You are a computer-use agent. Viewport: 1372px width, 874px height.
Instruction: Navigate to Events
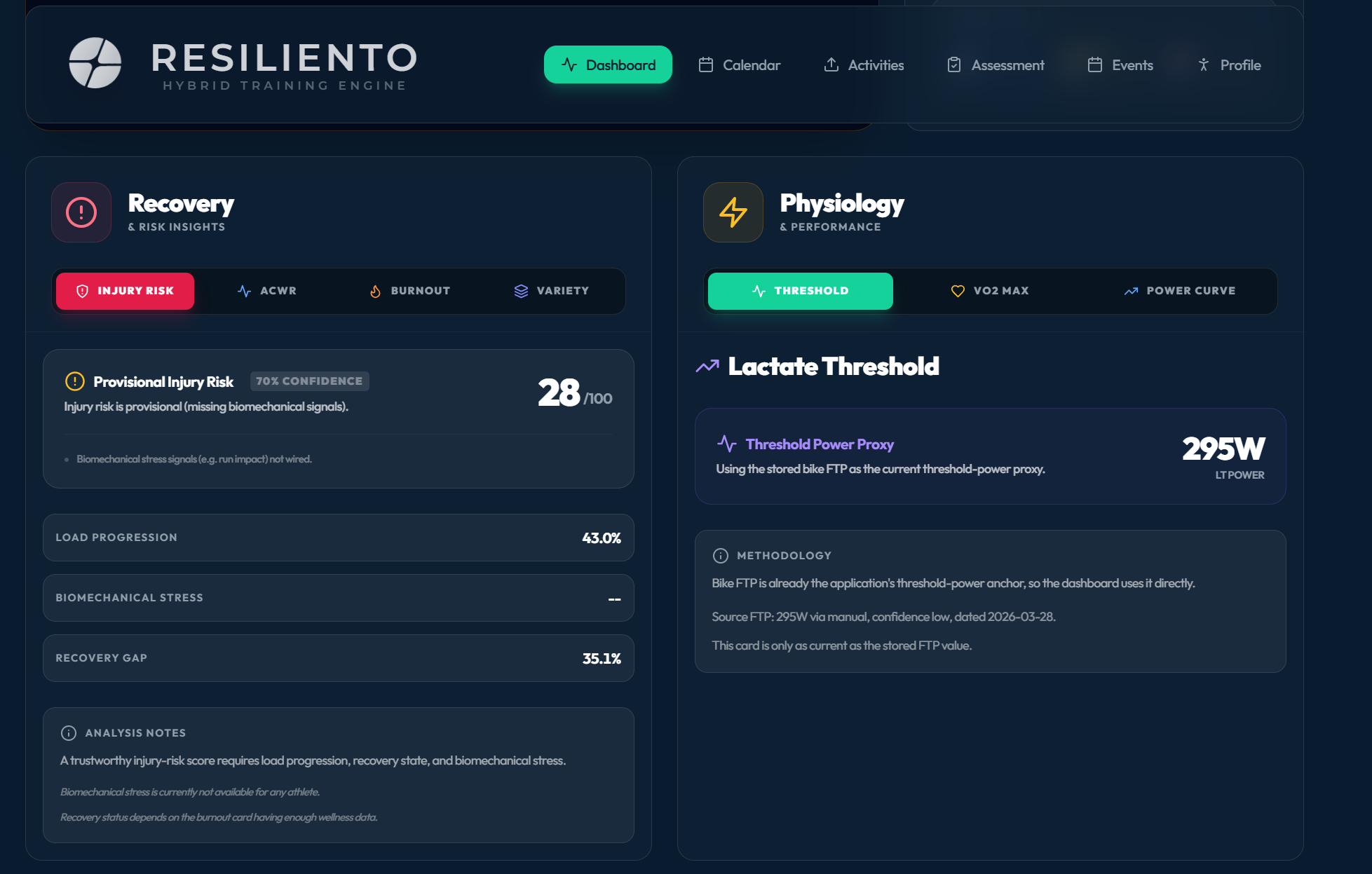pyautogui.click(x=1120, y=65)
